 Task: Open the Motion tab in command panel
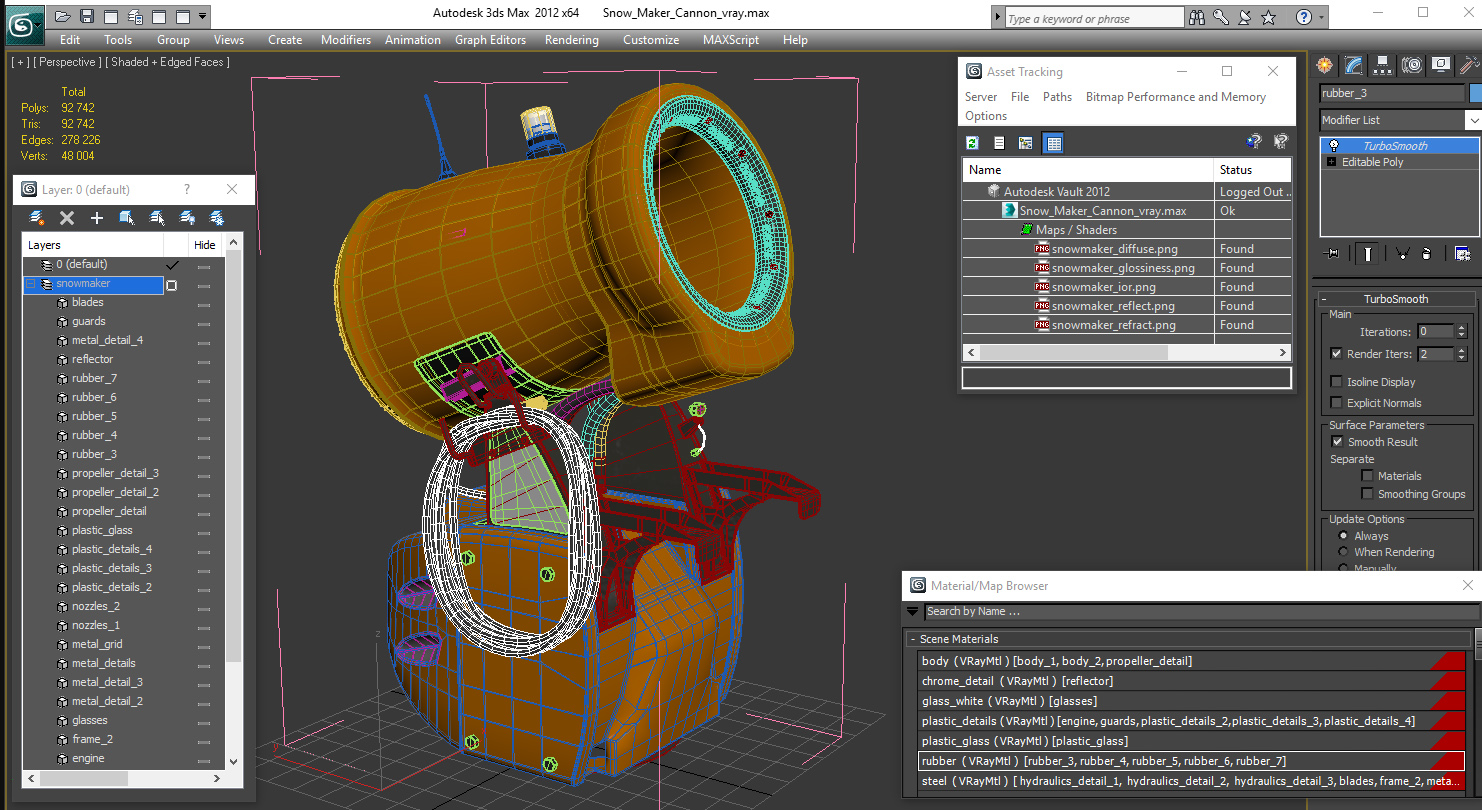pyautogui.click(x=1411, y=65)
